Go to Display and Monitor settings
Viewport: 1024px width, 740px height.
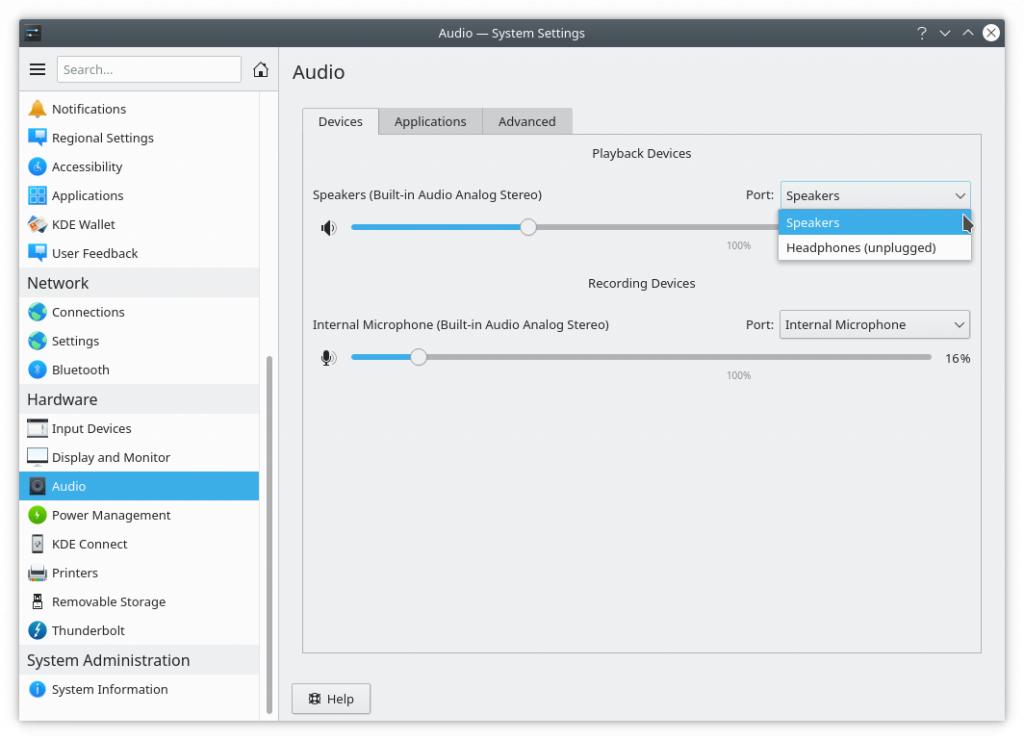[x=111, y=458]
